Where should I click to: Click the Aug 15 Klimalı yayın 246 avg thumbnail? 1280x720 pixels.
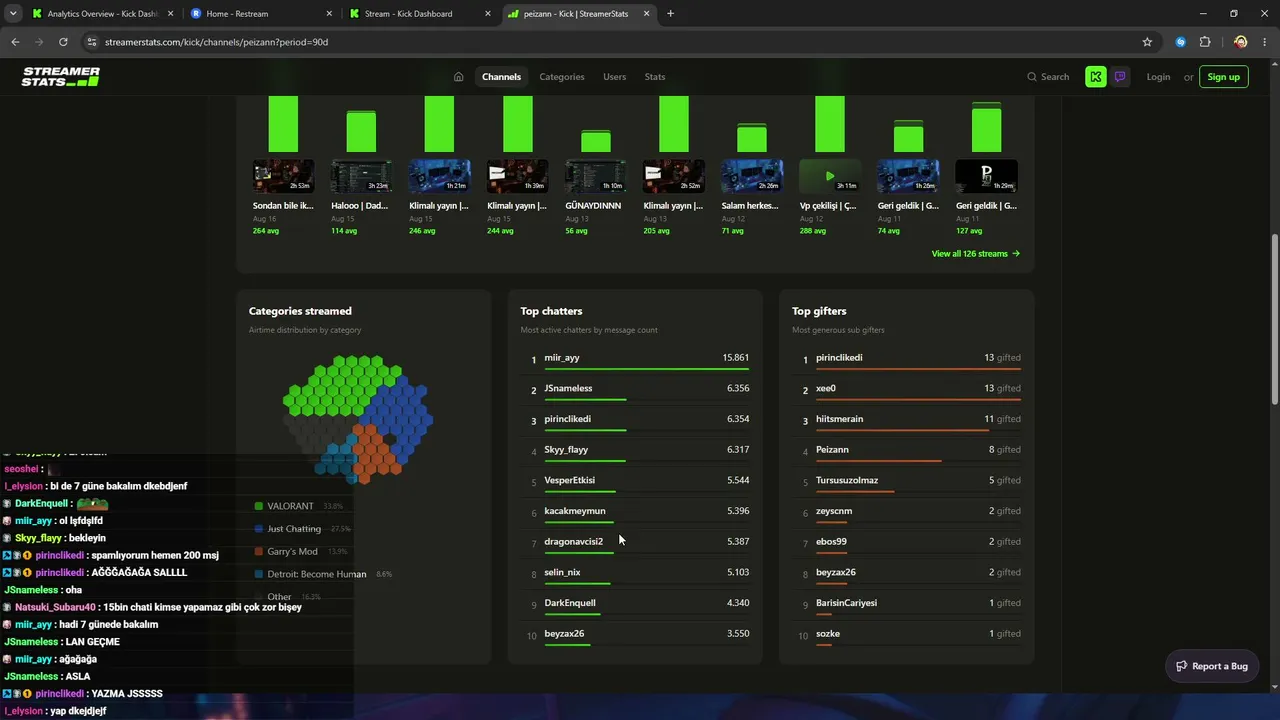tap(439, 176)
